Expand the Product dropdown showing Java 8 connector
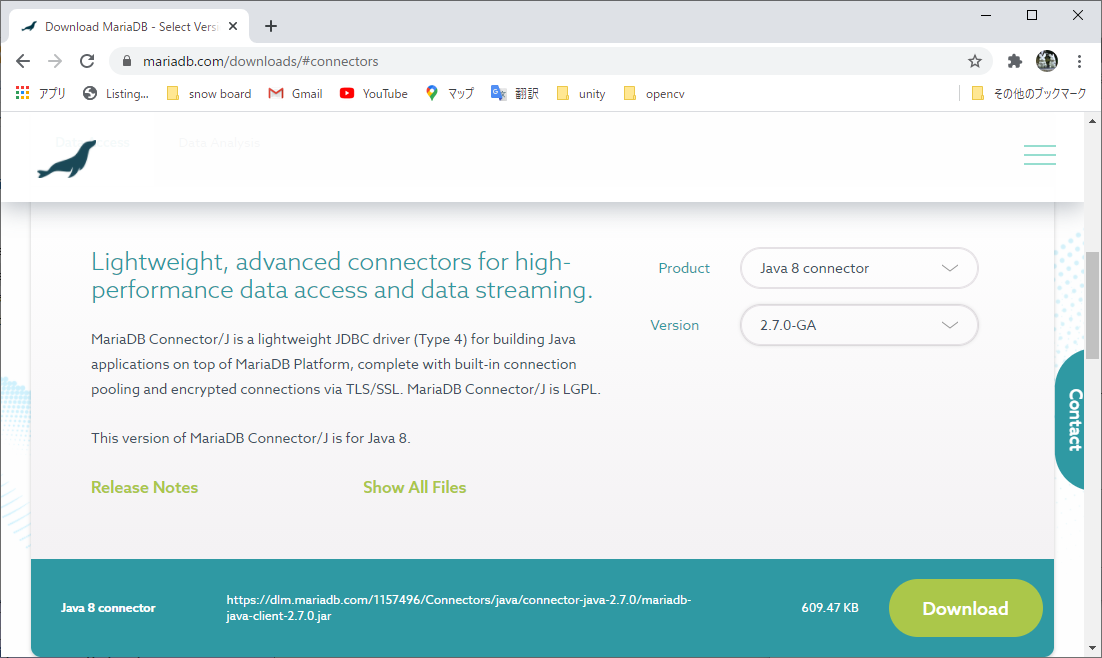The width and height of the screenshot is (1102, 658). click(858, 268)
